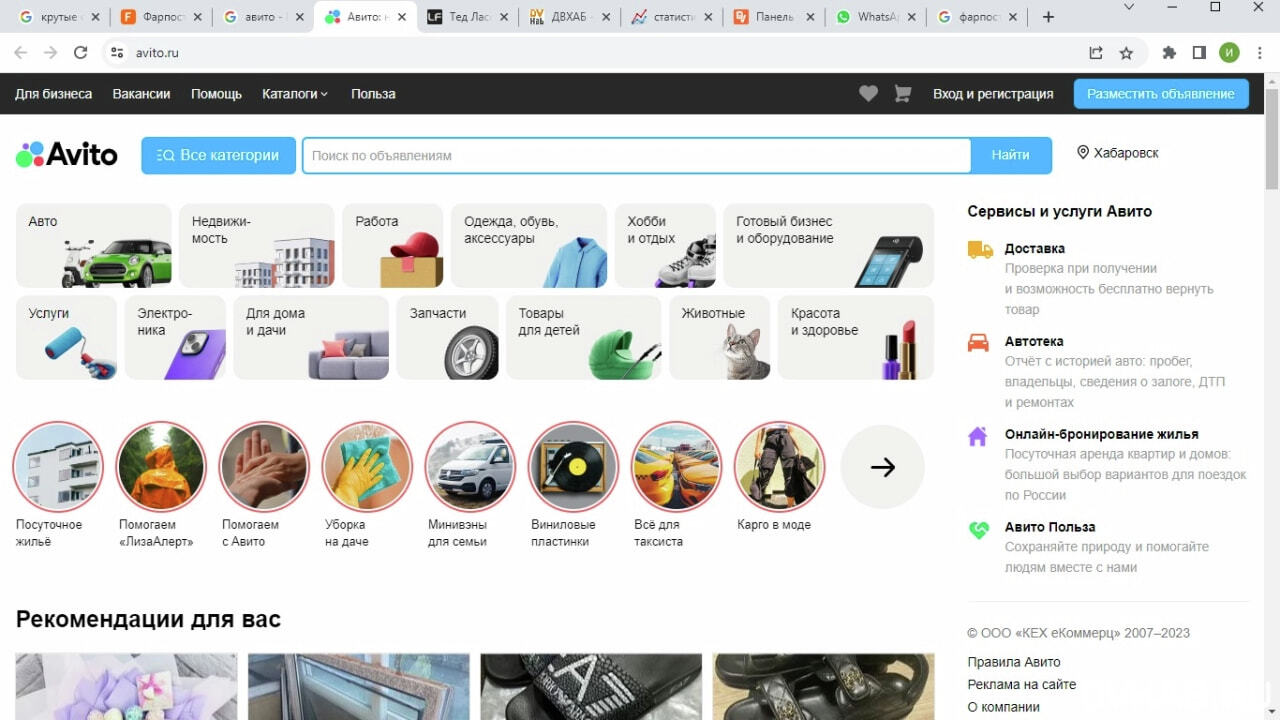Open Уборка на даче story circle
The height and width of the screenshot is (720, 1280).
[x=367, y=467]
